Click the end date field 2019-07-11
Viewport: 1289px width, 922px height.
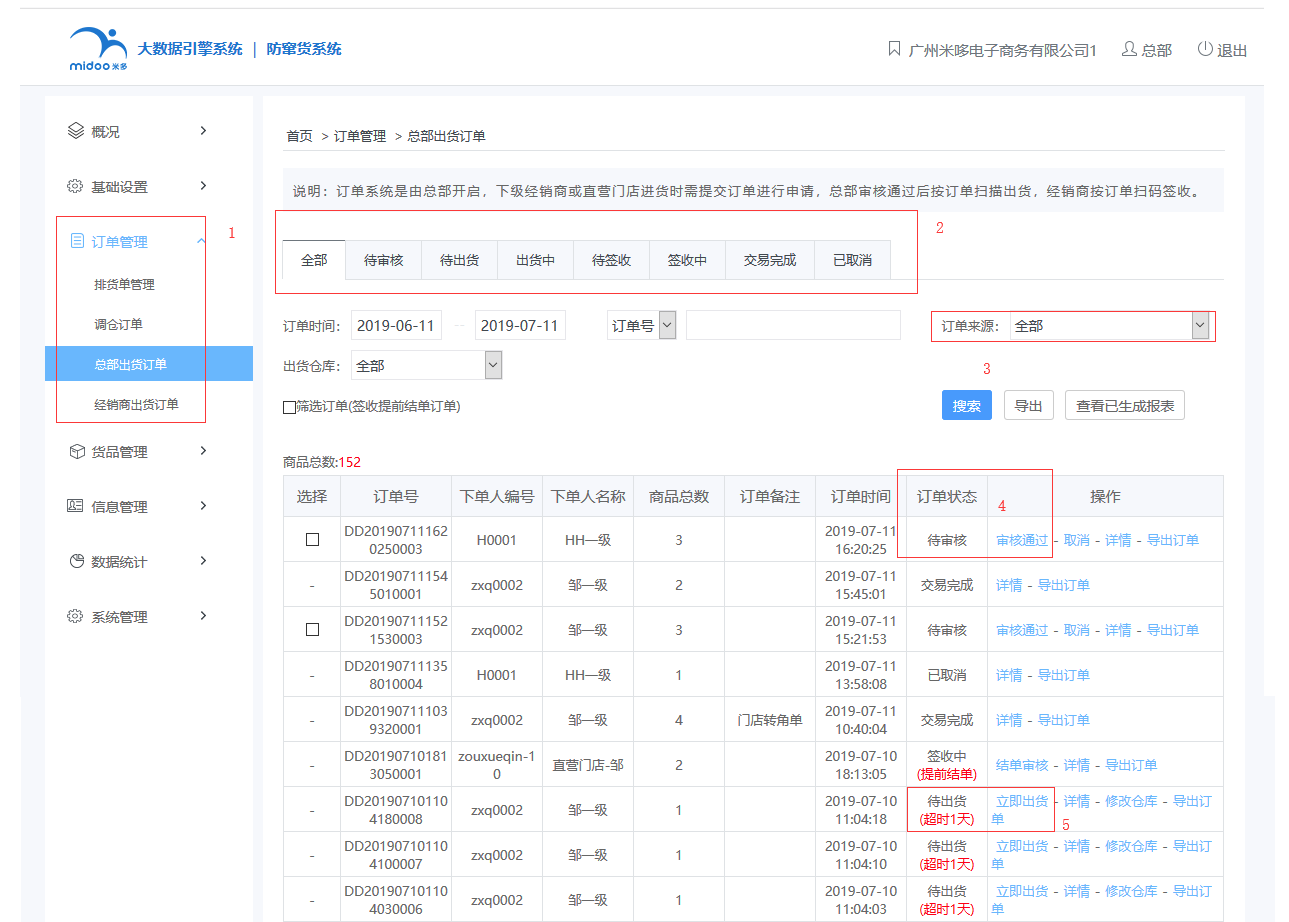pyautogui.click(x=520, y=325)
